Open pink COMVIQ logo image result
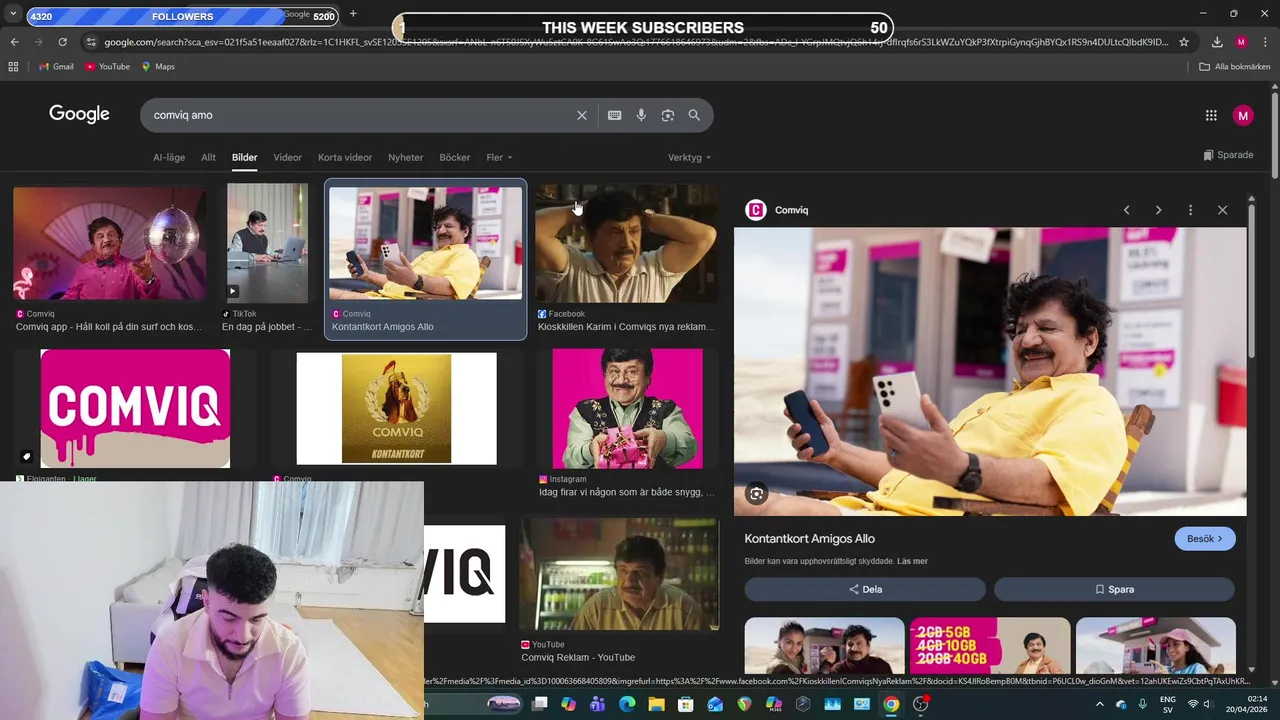The width and height of the screenshot is (1280, 720). coord(135,408)
